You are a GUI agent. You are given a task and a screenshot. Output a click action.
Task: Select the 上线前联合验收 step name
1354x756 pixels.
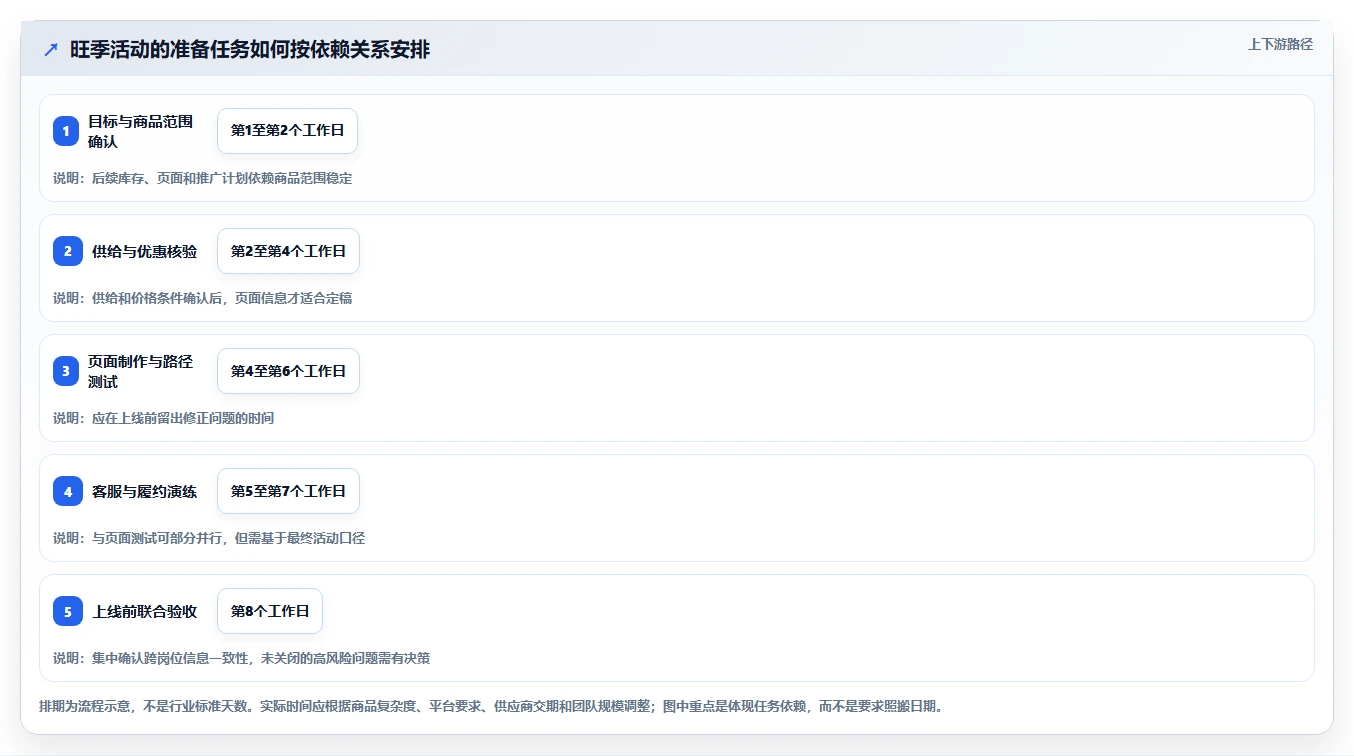[x=145, y=611]
